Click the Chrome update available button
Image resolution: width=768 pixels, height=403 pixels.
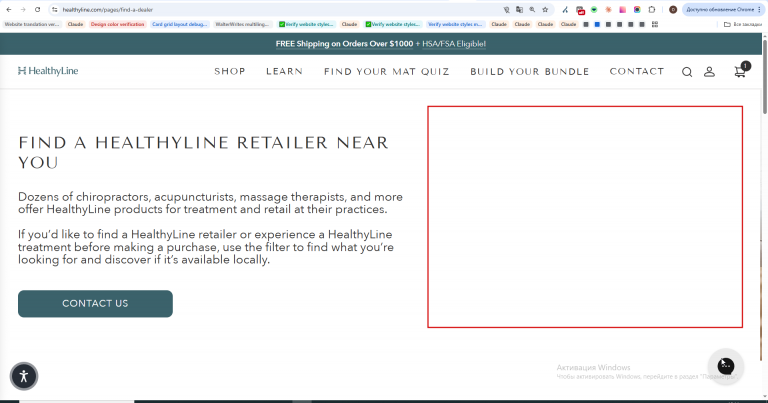pos(719,9)
